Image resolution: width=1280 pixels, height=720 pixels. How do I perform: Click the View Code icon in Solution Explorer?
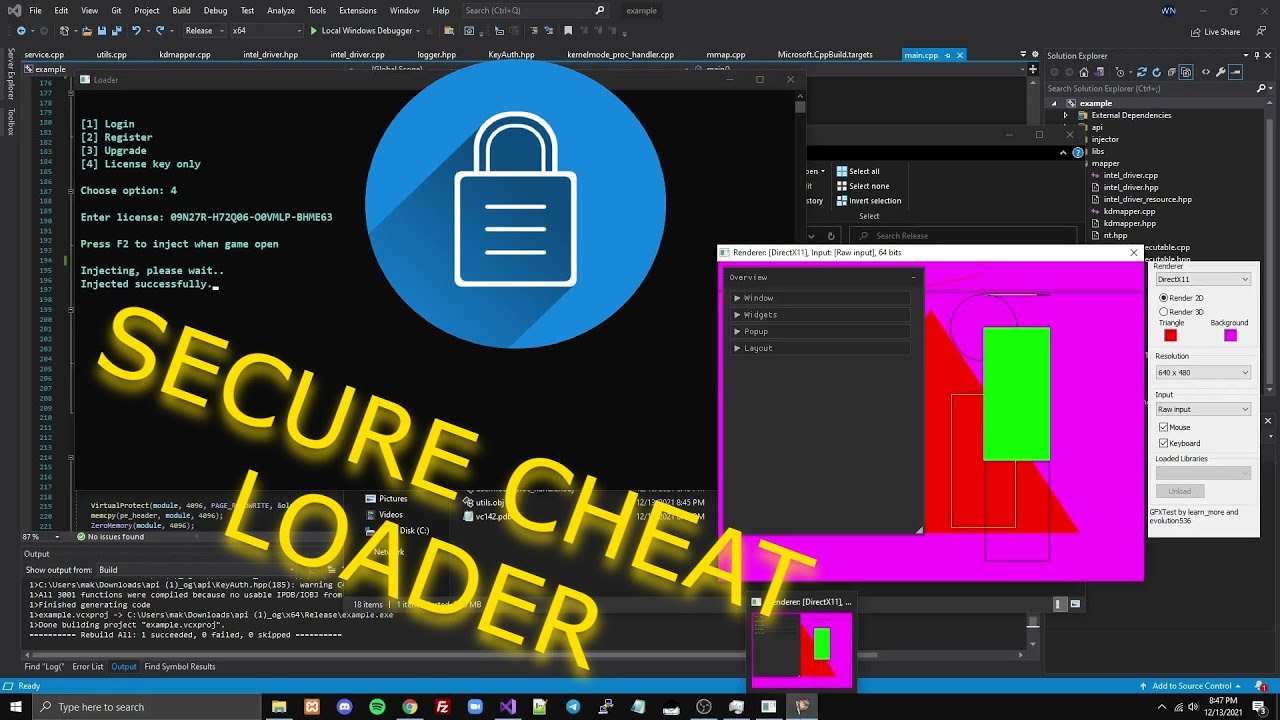click(1206, 72)
